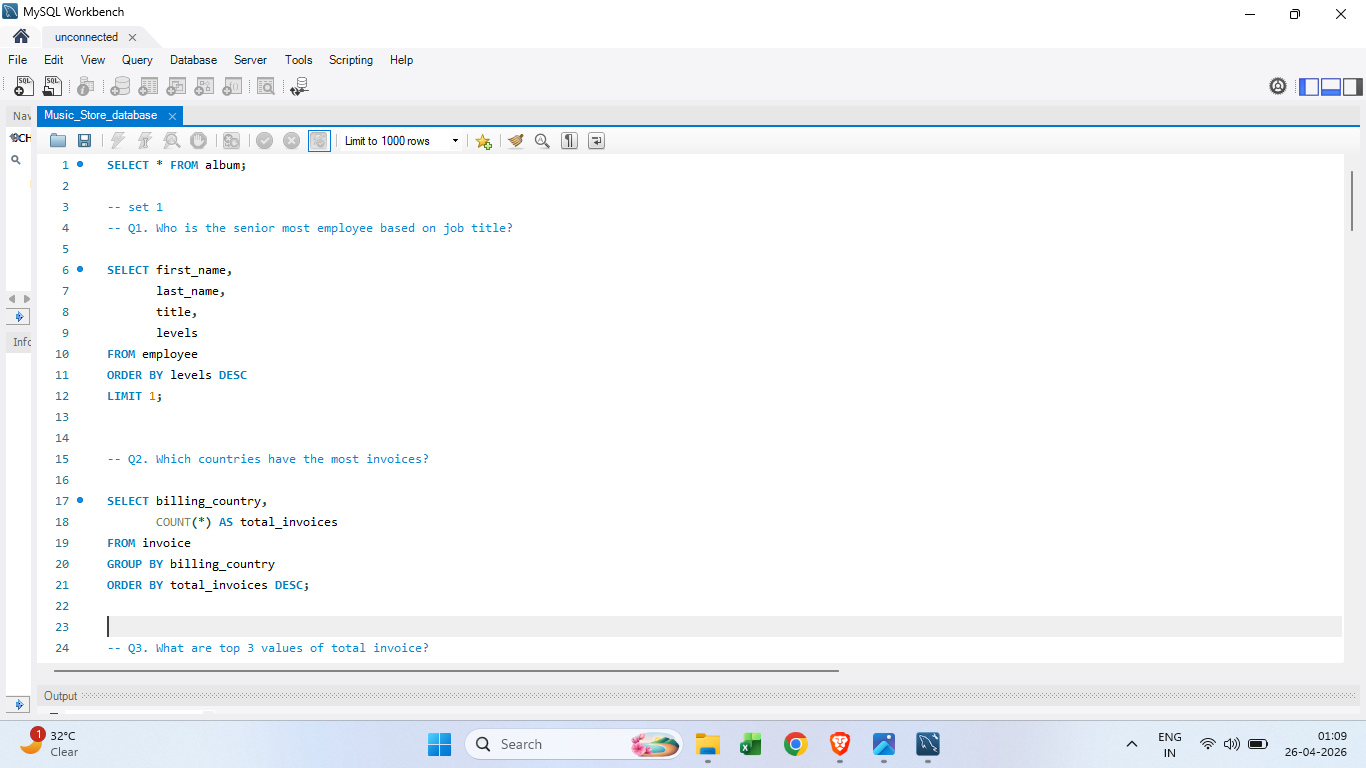
Task: Save snippet with star icon
Action: tap(483, 141)
